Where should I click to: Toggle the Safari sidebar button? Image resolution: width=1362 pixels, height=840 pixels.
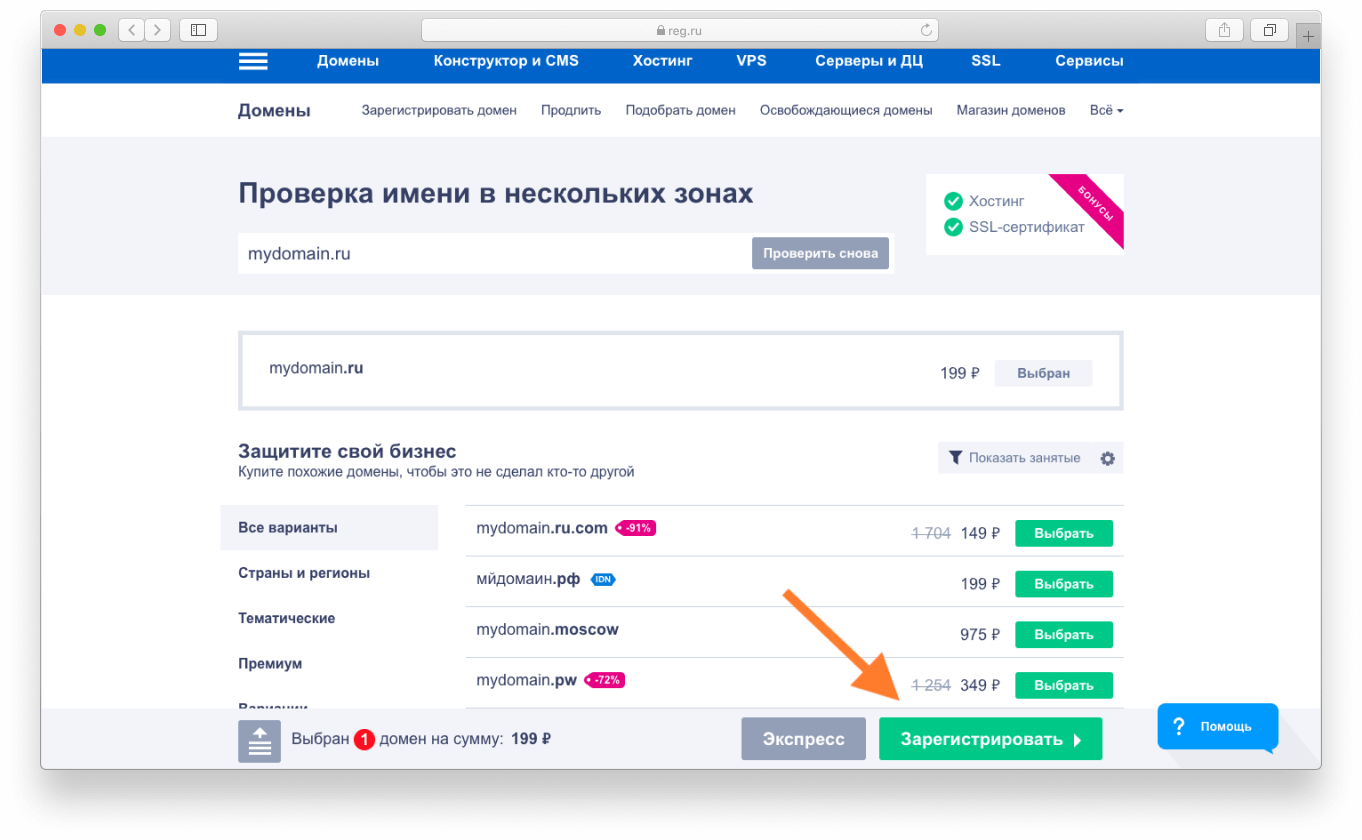coord(198,30)
